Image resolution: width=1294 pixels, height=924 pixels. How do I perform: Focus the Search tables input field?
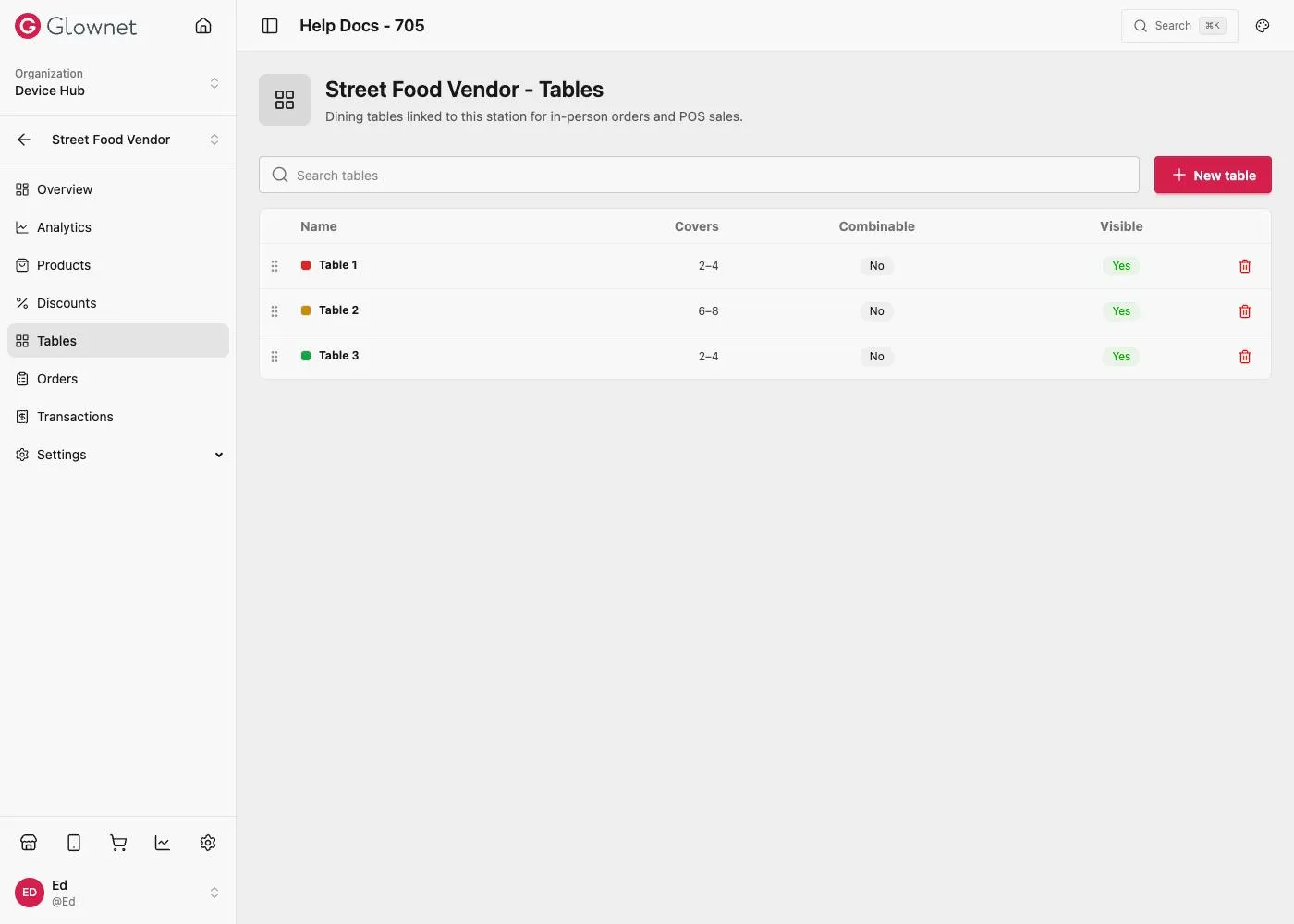tap(699, 176)
